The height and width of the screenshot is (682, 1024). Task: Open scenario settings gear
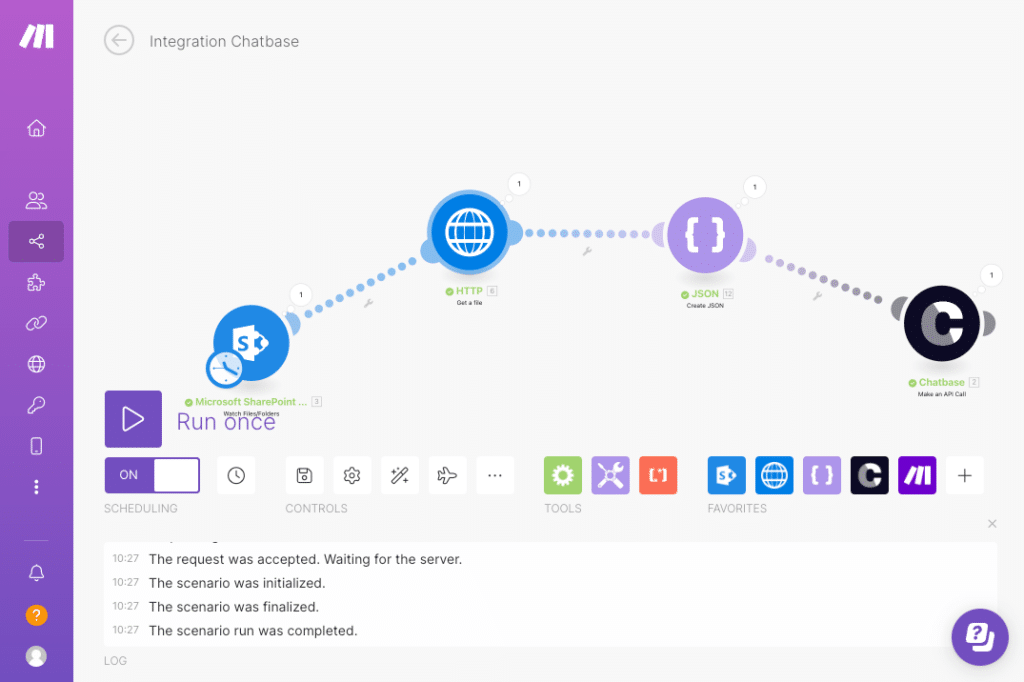(352, 475)
